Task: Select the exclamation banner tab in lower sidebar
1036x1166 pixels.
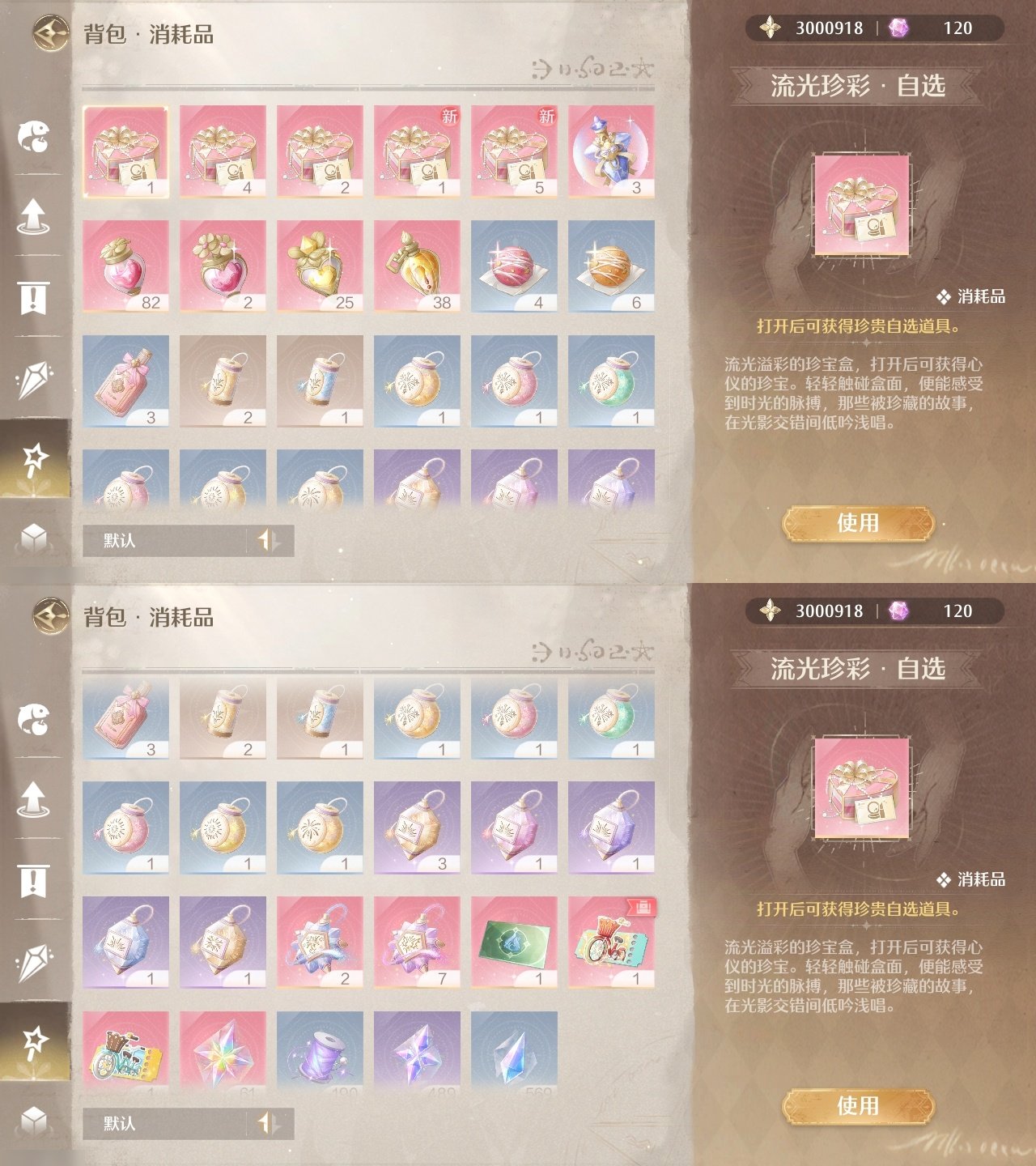Action: (33, 880)
